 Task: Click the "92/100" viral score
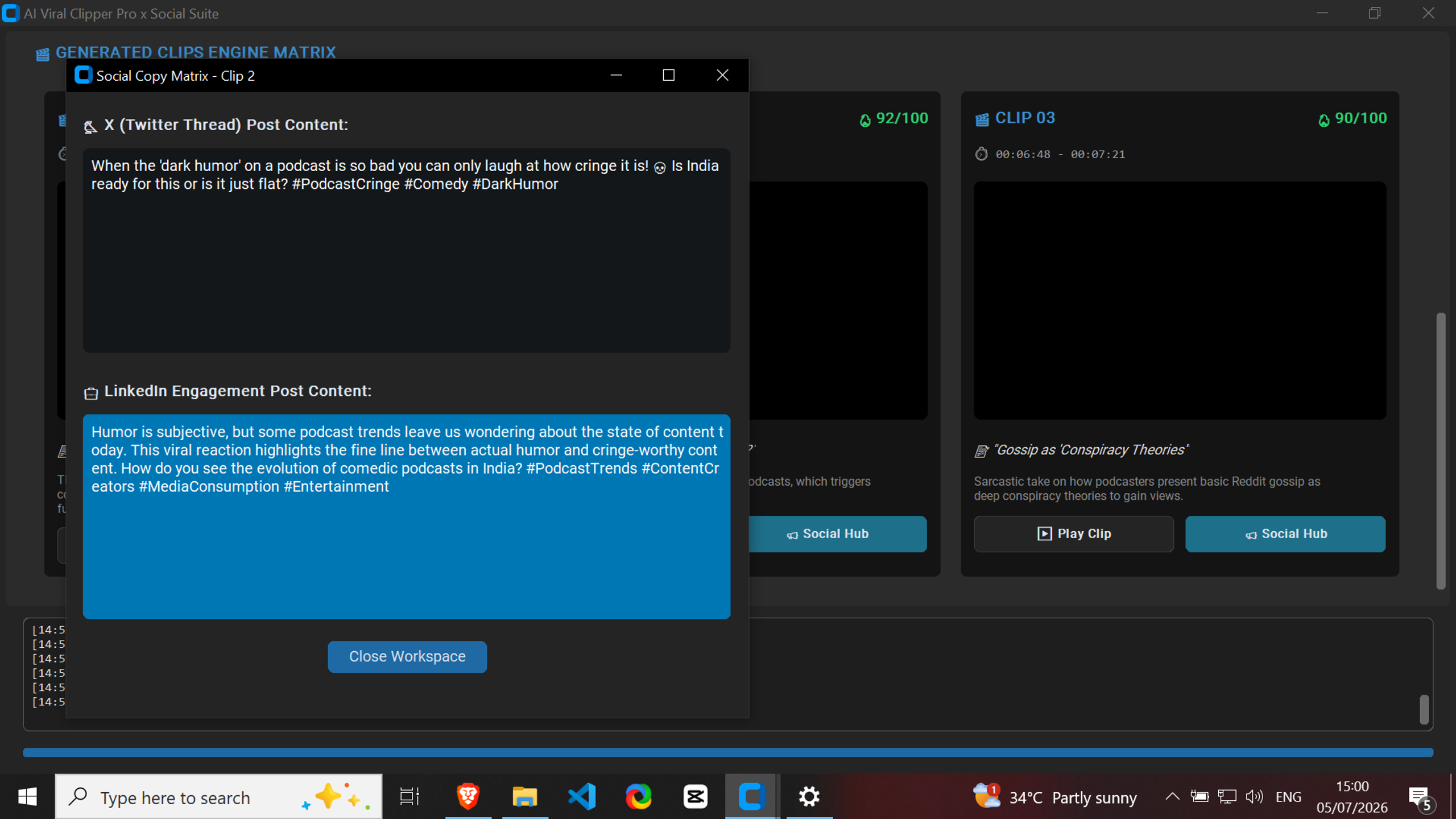[x=902, y=118]
